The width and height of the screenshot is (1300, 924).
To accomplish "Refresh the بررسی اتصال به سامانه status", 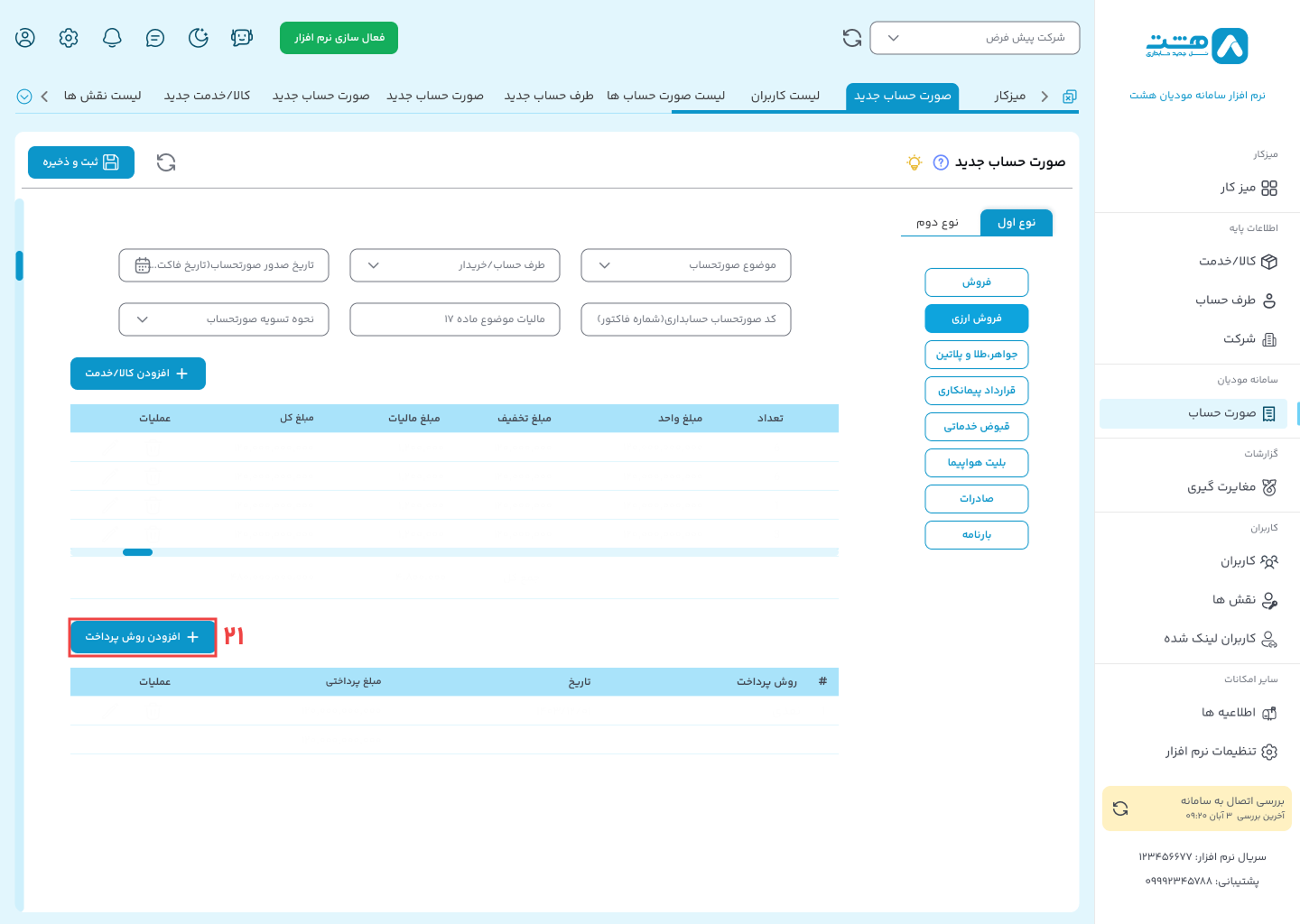I will pos(1120,808).
